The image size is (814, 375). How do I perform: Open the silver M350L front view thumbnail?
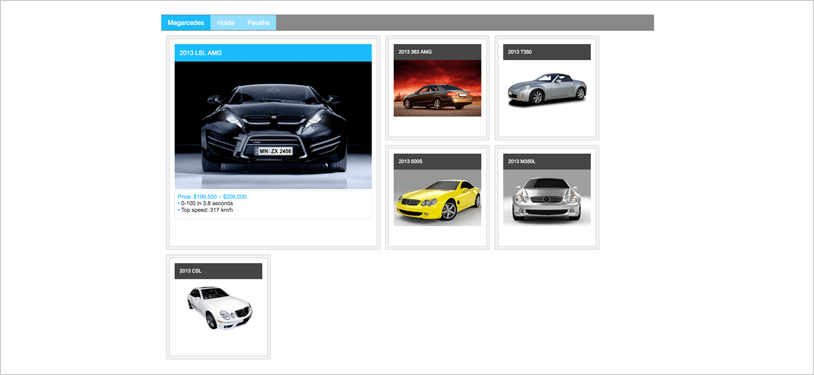click(x=547, y=198)
